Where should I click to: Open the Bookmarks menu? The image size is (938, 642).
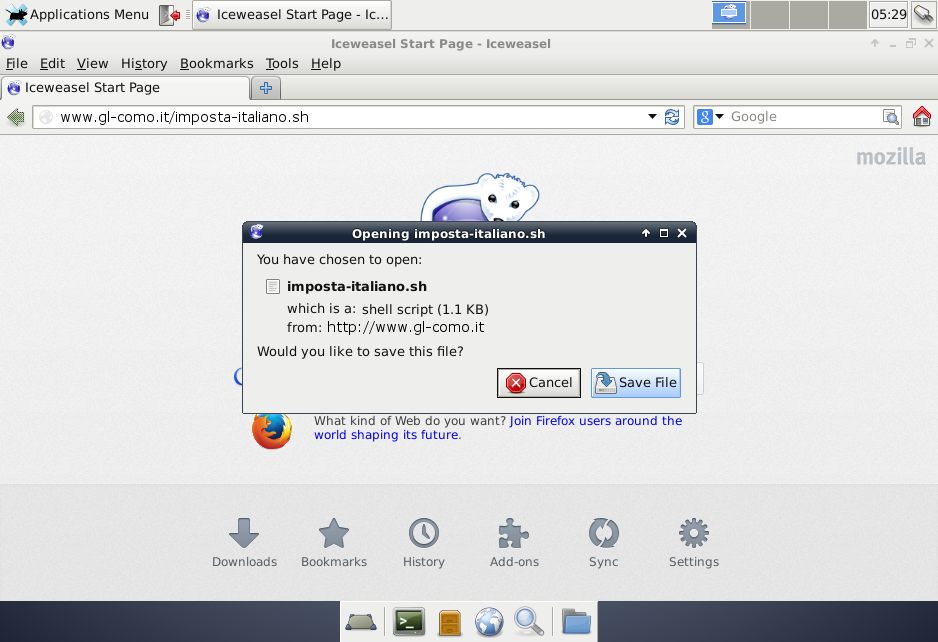[x=217, y=63]
